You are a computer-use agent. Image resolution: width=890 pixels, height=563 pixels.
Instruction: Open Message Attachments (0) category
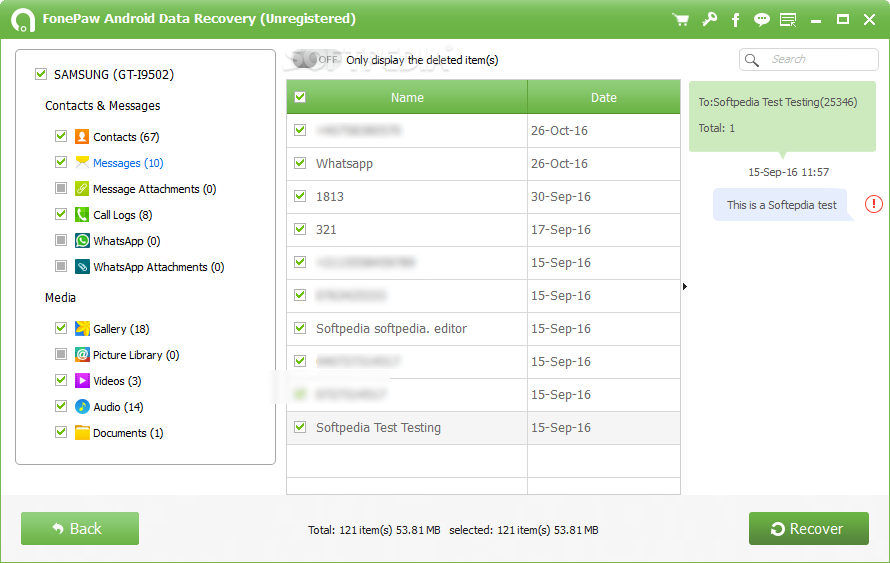[x=154, y=189]
